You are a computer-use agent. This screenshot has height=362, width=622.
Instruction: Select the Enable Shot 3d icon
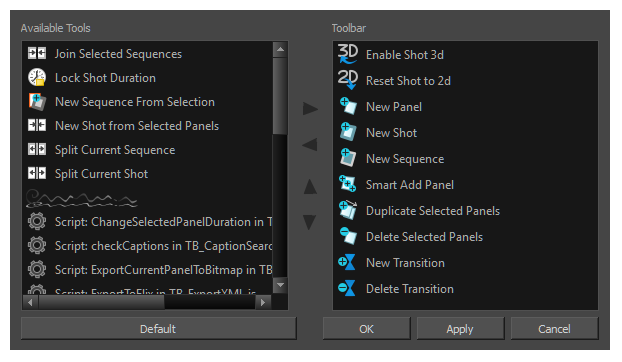348,54
